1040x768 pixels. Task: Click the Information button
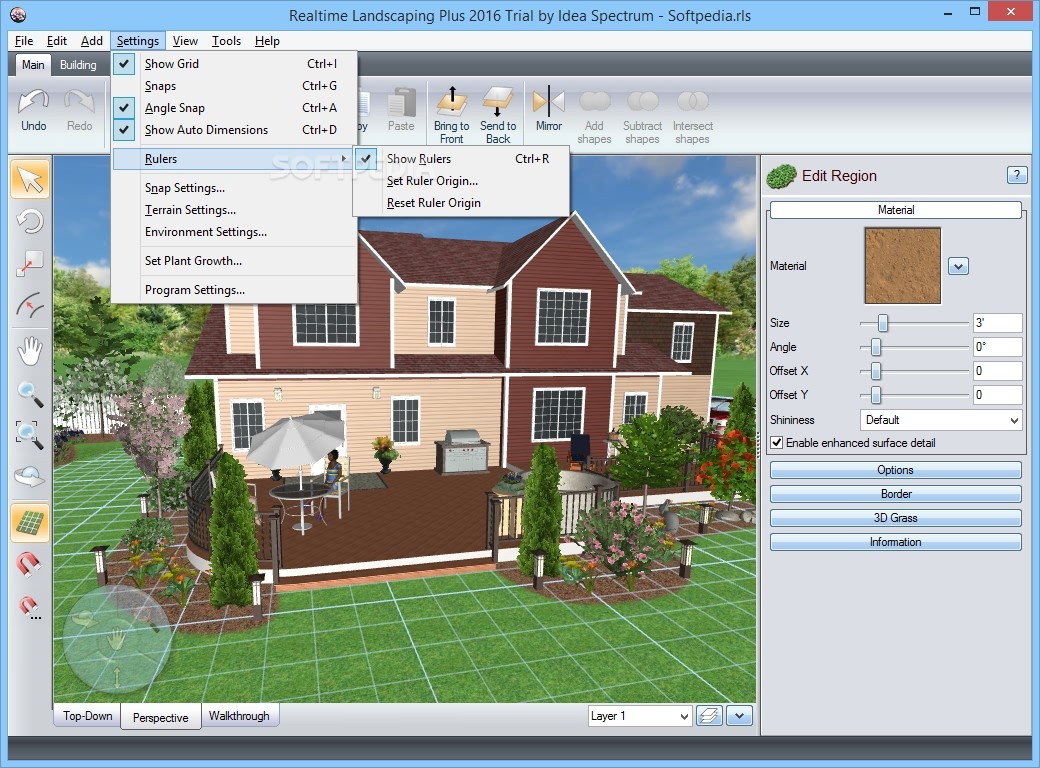[x=895, y=542]
